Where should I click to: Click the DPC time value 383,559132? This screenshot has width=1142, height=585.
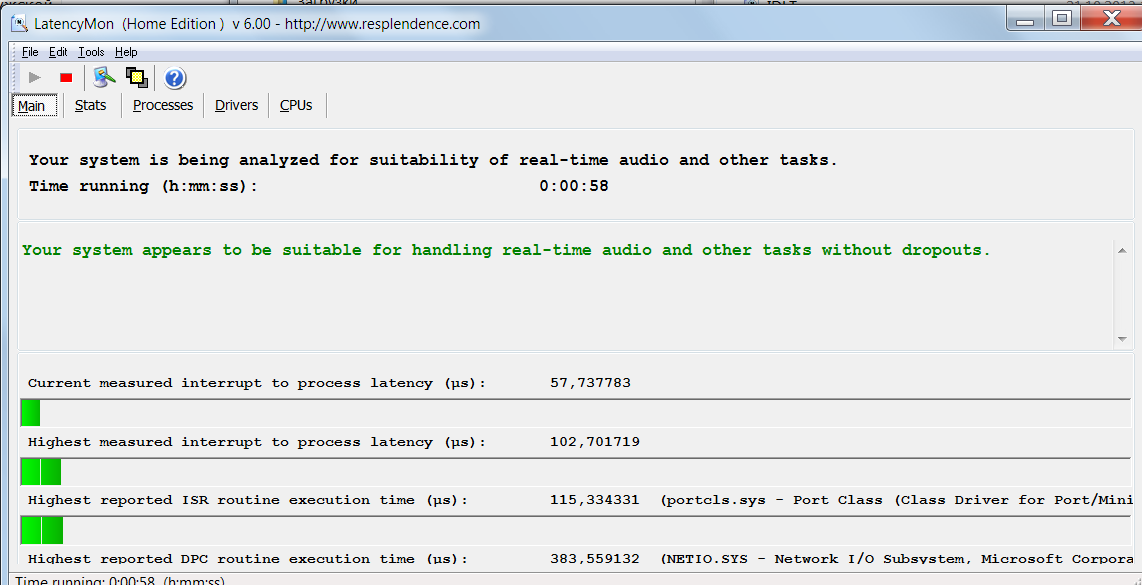595,559
